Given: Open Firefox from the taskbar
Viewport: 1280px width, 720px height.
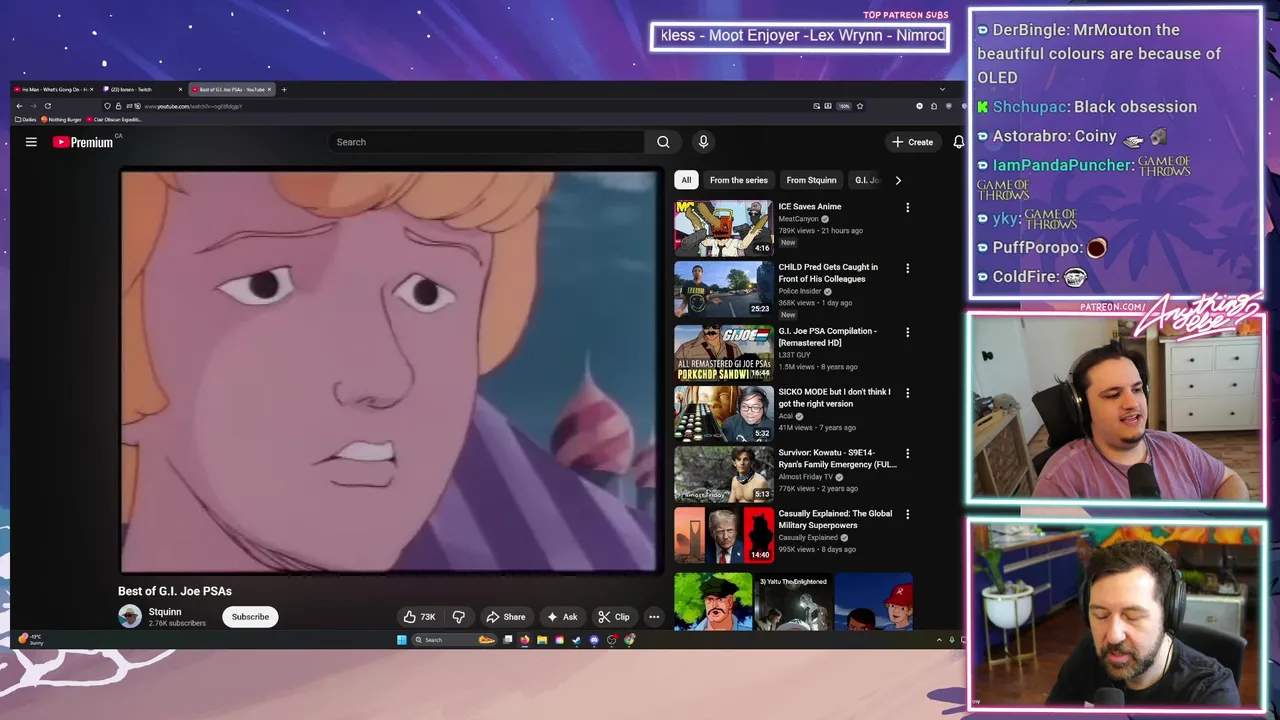Looking at the screenshot, I should pos(525,640).
